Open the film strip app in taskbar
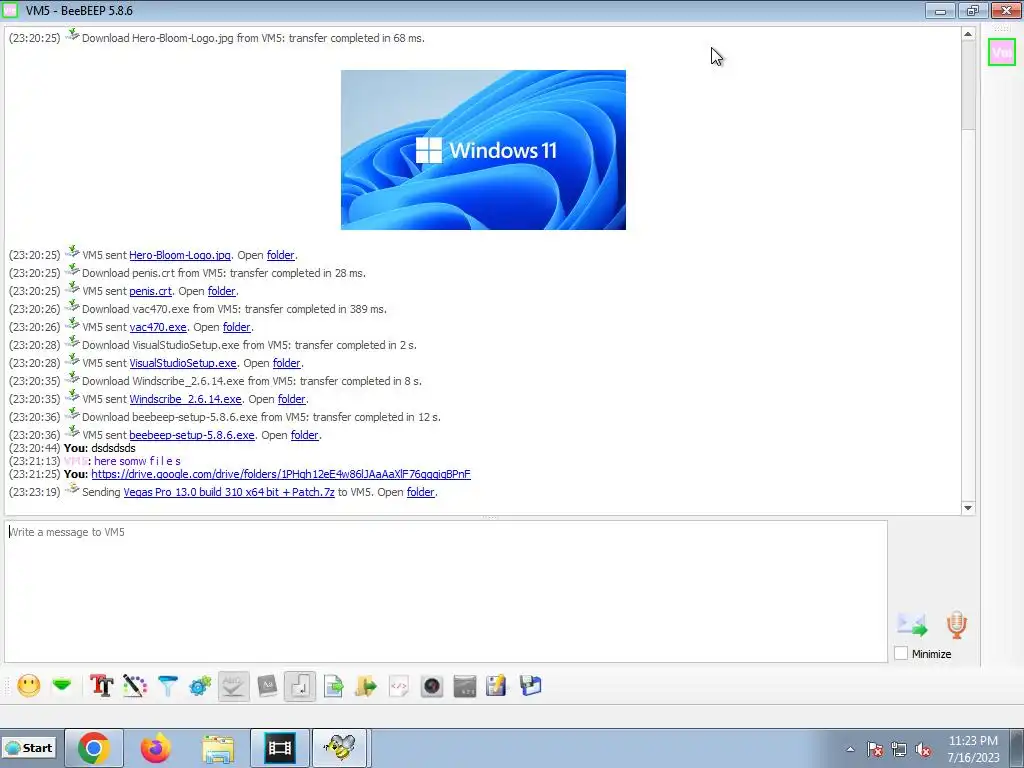The height and width of the screenshot is (768, 1024). point(280,748)
